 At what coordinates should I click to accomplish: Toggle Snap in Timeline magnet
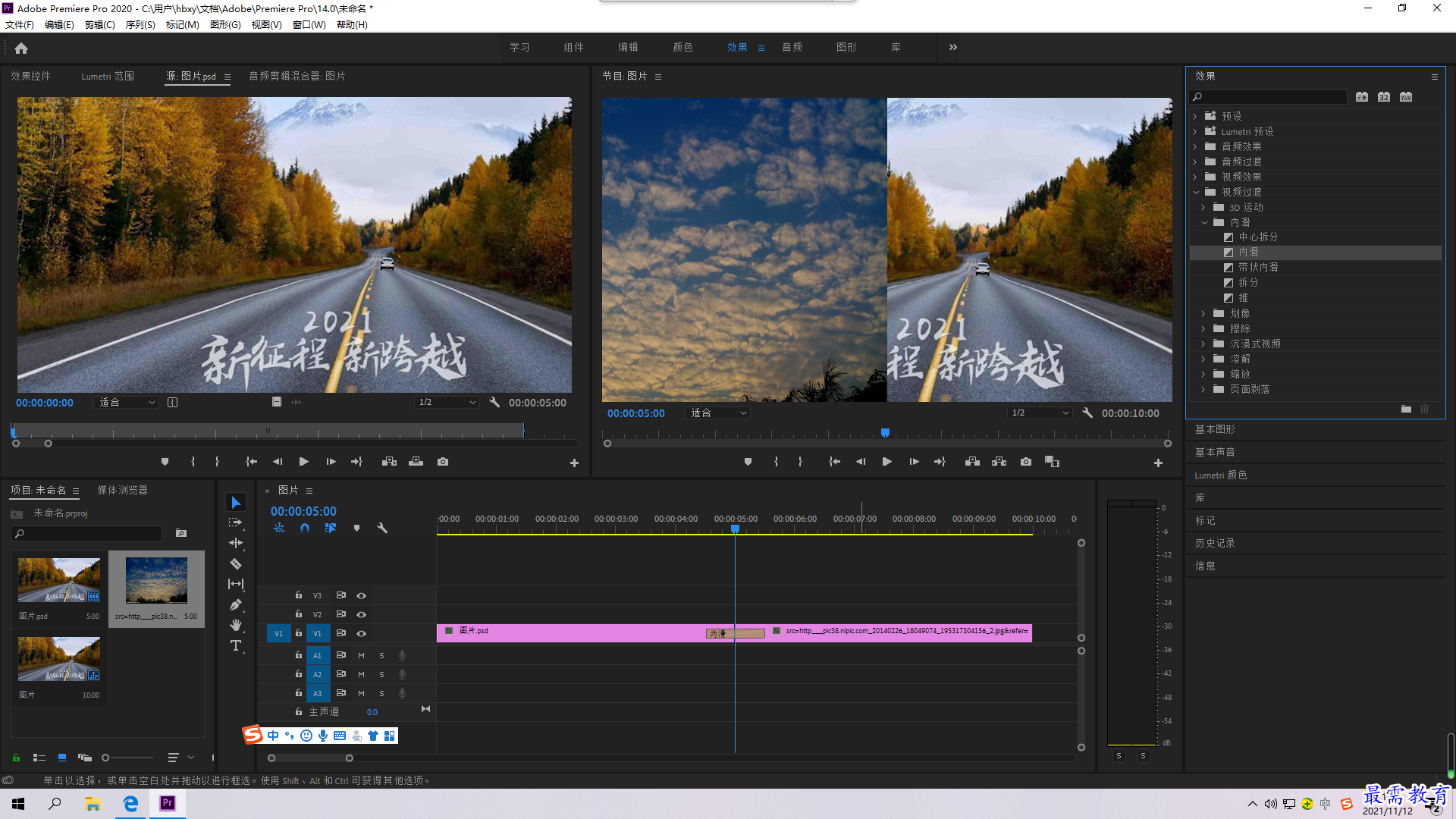point(305,528)
